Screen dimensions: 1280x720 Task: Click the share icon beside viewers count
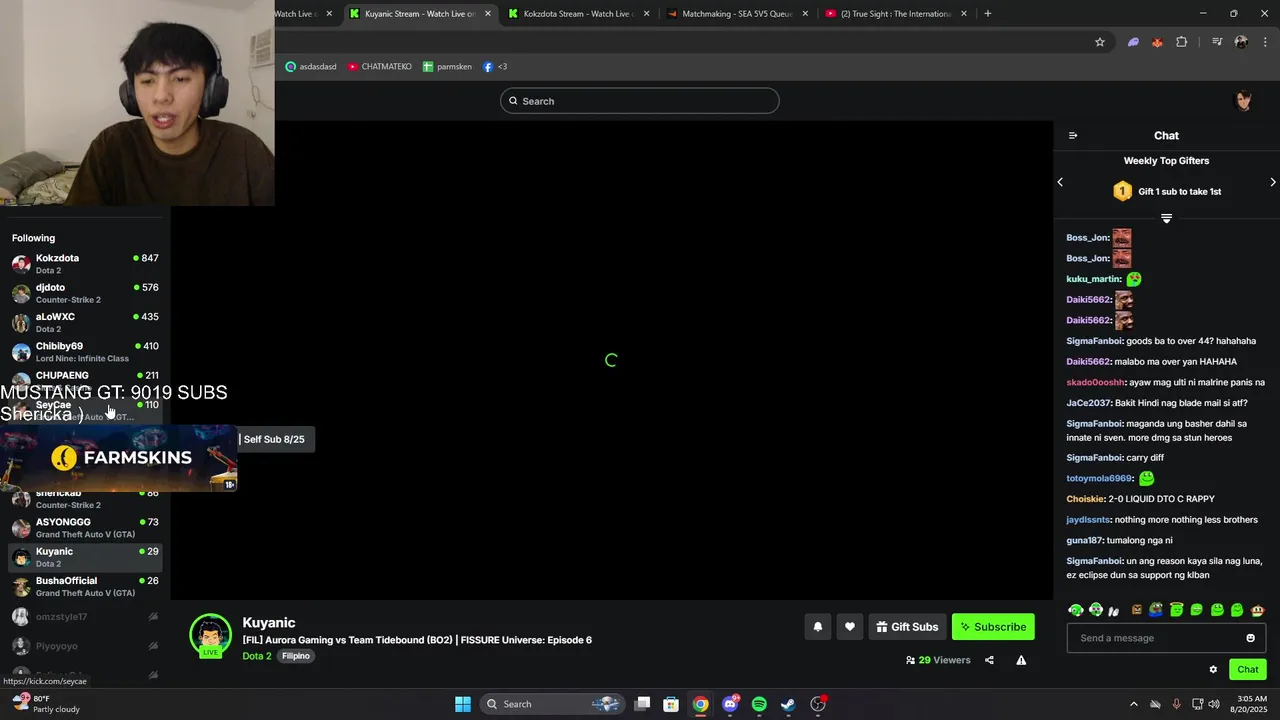[x=989, y=660]
